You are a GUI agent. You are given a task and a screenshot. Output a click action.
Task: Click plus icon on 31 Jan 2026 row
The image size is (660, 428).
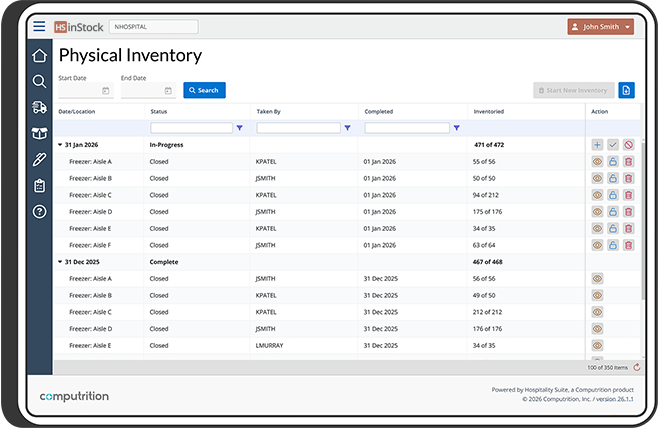tap(597, 145)
